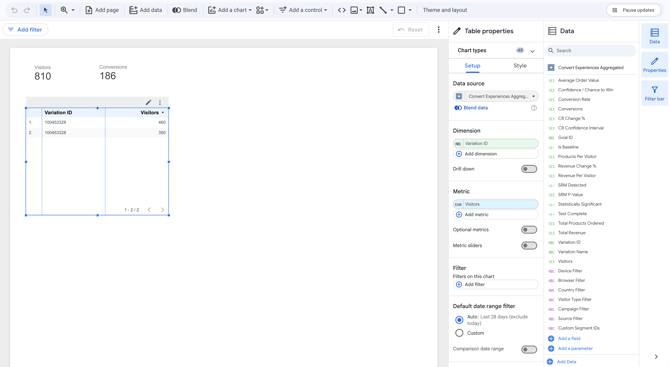Toggle the Comparison date range switch
Screen dimensions: 670x367
click(x=529, y=349)
